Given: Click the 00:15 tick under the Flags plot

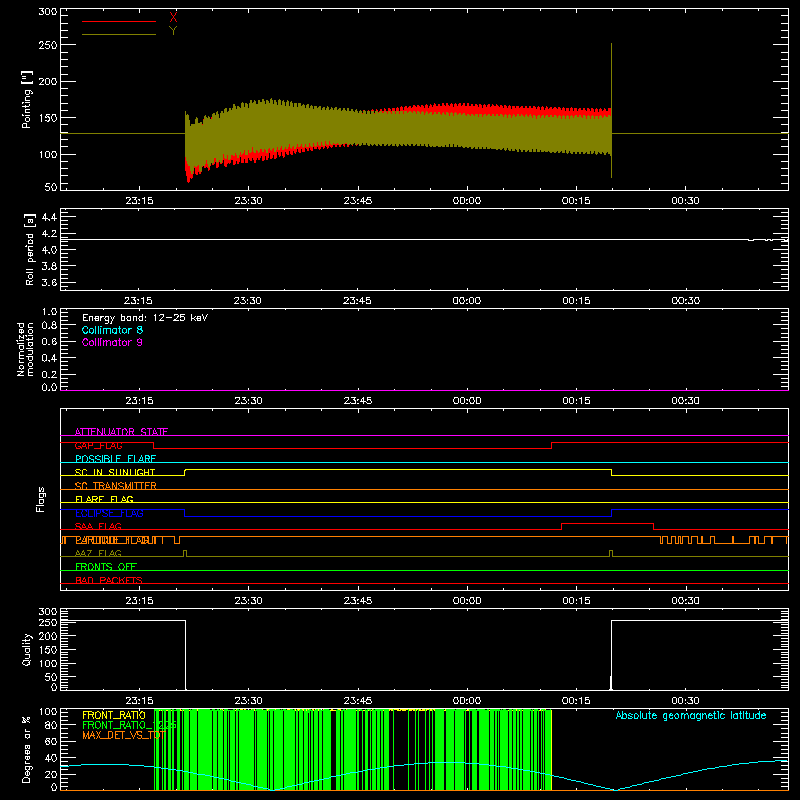Looking at the screenshot, I should click(x=576, y=601).
